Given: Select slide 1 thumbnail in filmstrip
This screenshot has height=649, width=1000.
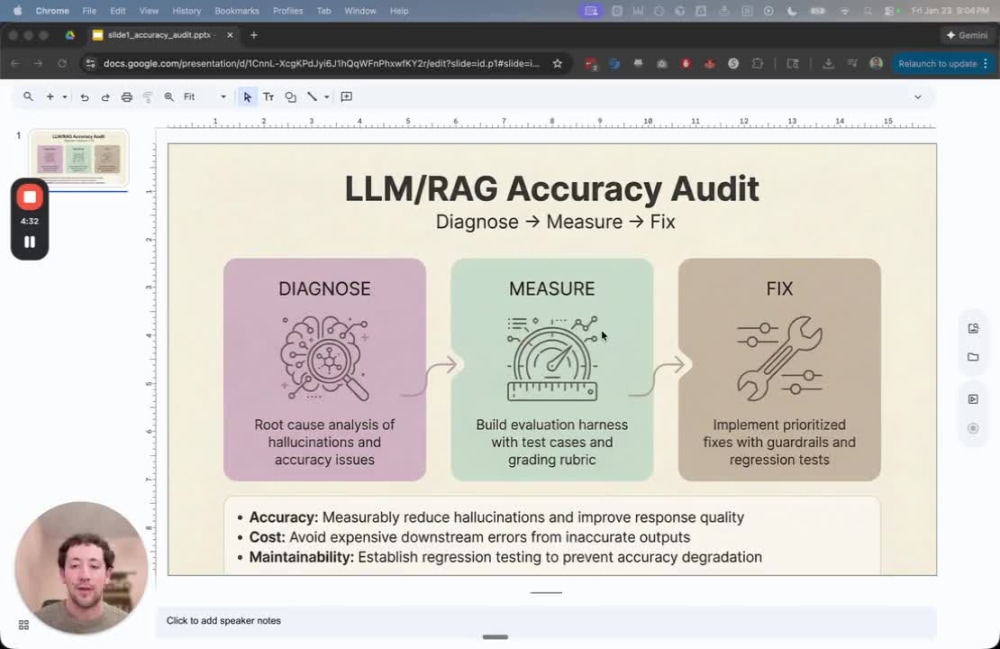Looking at the screenshot, I should point(78,157).
